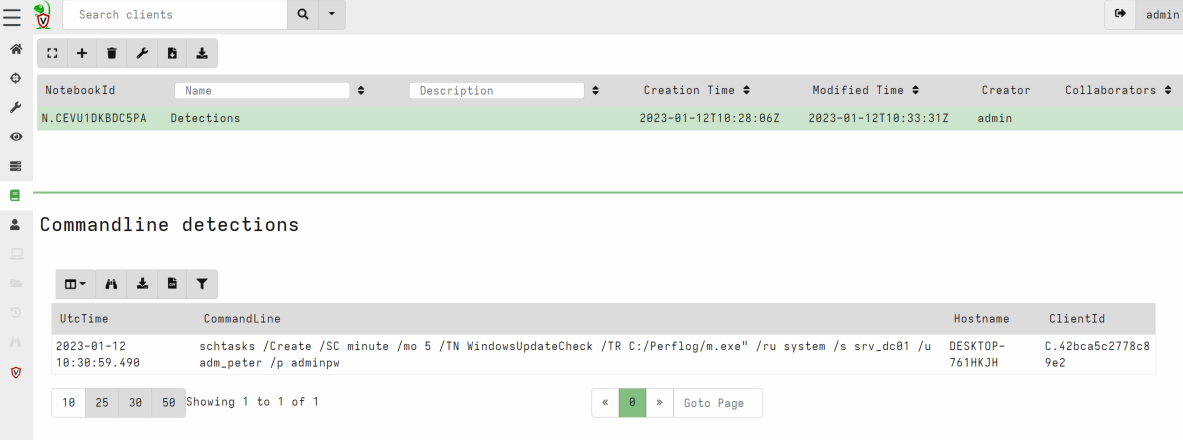Go to the next results page
This screenshot has height=440, width=1183.
[659, 403]
